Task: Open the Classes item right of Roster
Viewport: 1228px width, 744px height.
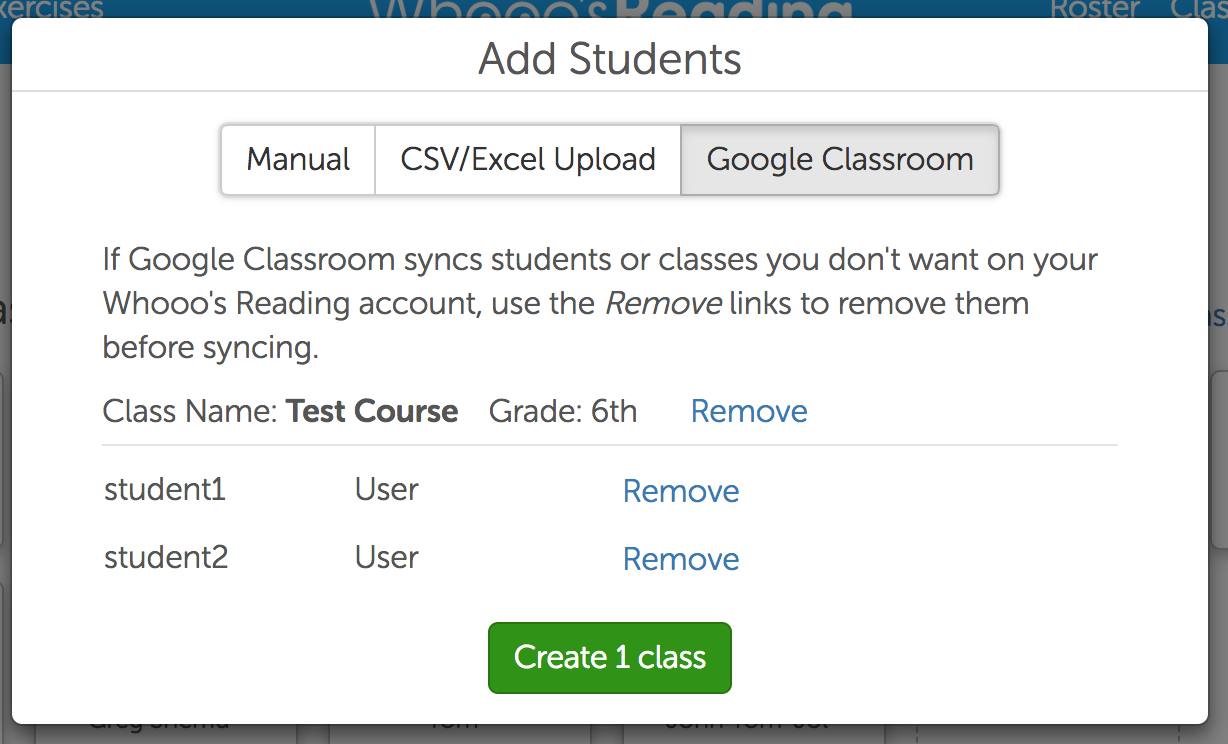Action: click(1198, 9)
